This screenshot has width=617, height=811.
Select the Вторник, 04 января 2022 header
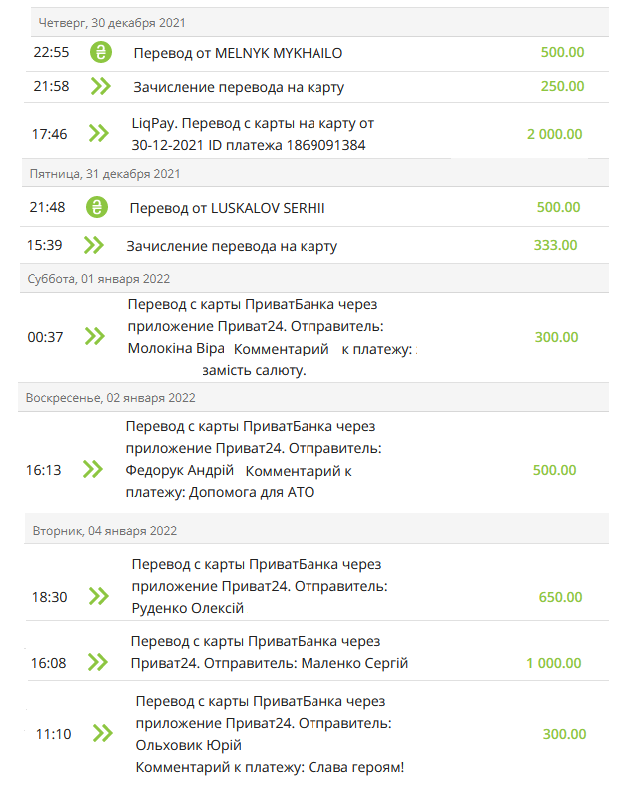317,531
